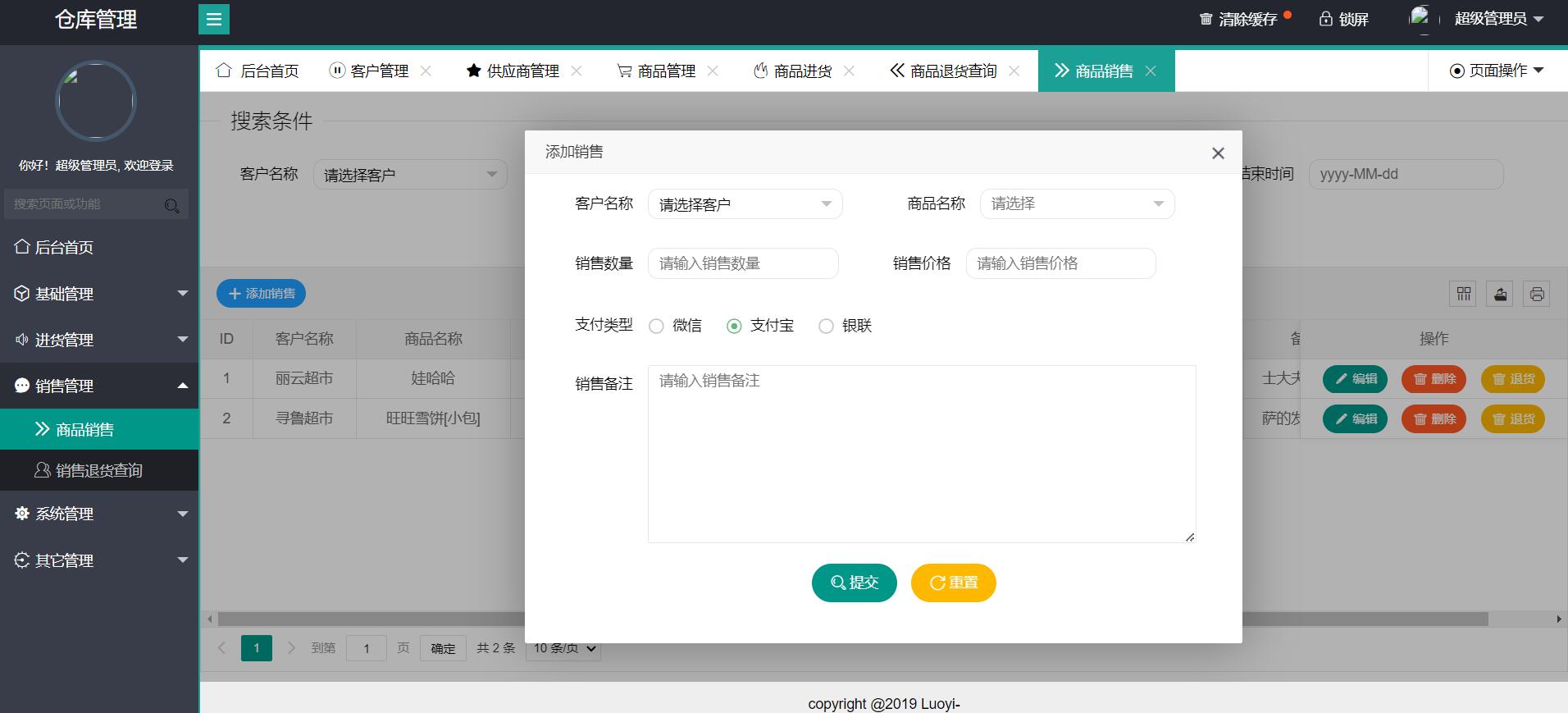The height and width of the screenshot is (713, 1568).
Task: Click 退货 for the 寻鲁超市 row
Action: click(1512, 418)
